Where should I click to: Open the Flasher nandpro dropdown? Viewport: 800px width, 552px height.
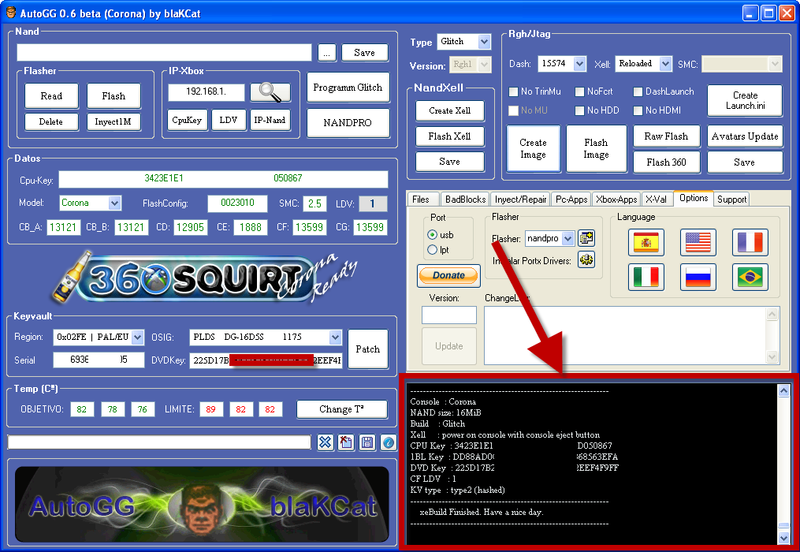point(568,238)
